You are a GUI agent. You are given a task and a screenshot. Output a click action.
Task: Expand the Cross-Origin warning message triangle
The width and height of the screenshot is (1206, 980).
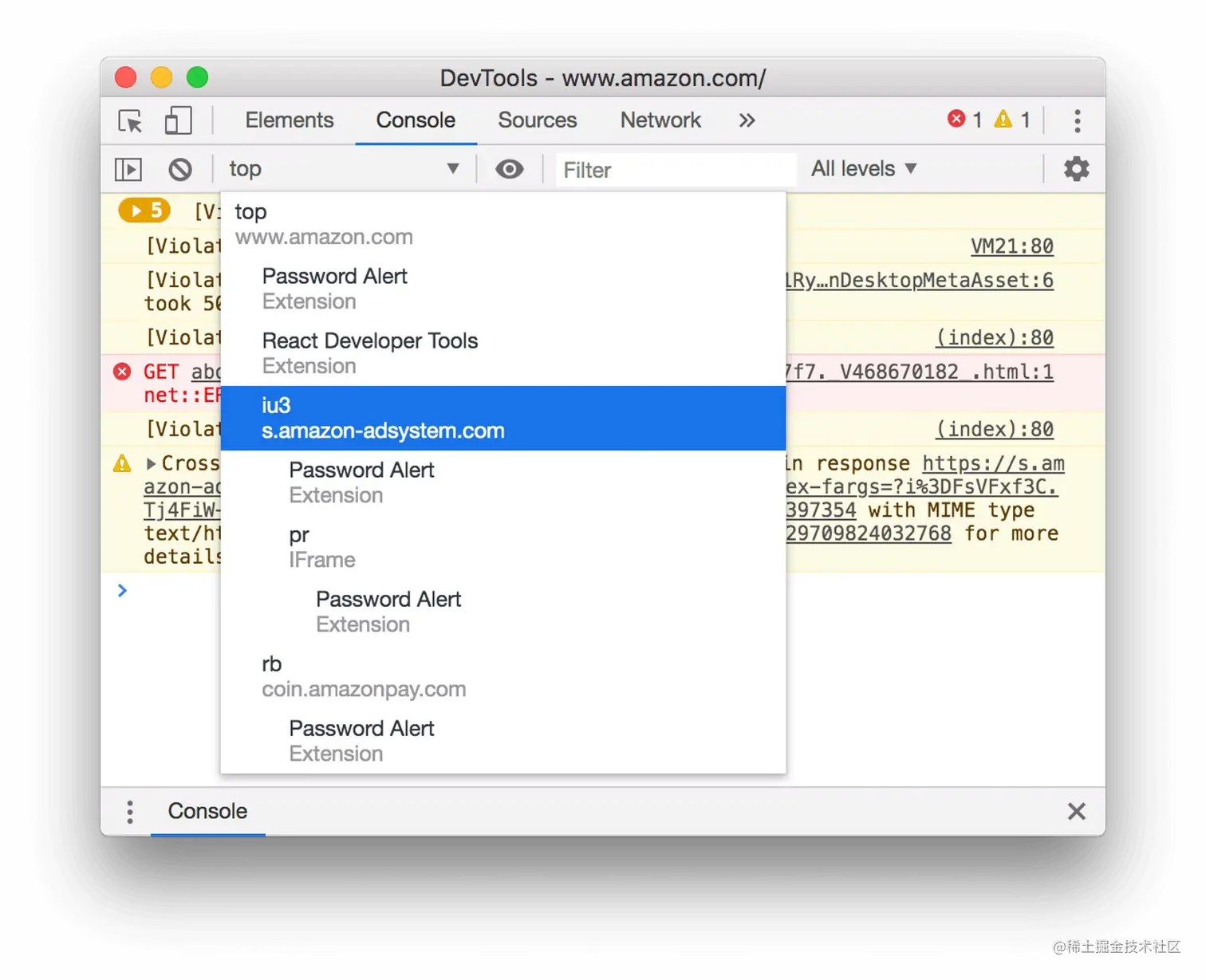(151, 463)
